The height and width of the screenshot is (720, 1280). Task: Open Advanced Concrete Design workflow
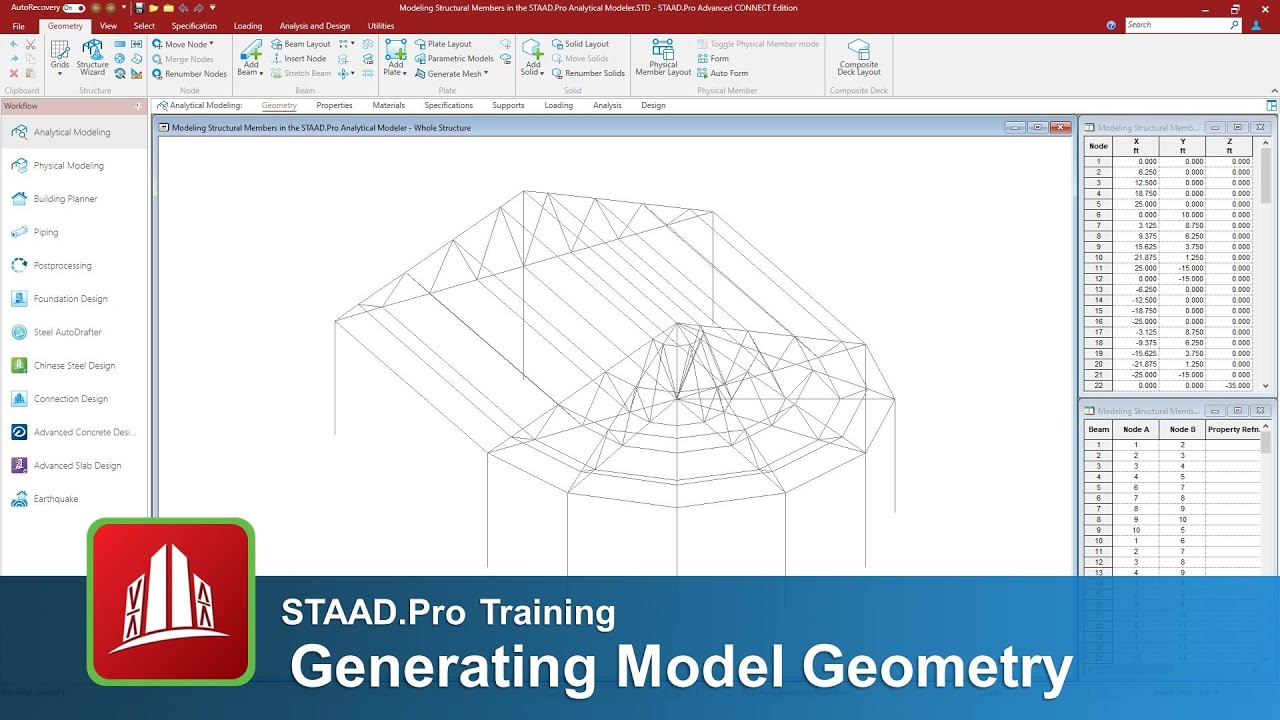tap(75, 432)
